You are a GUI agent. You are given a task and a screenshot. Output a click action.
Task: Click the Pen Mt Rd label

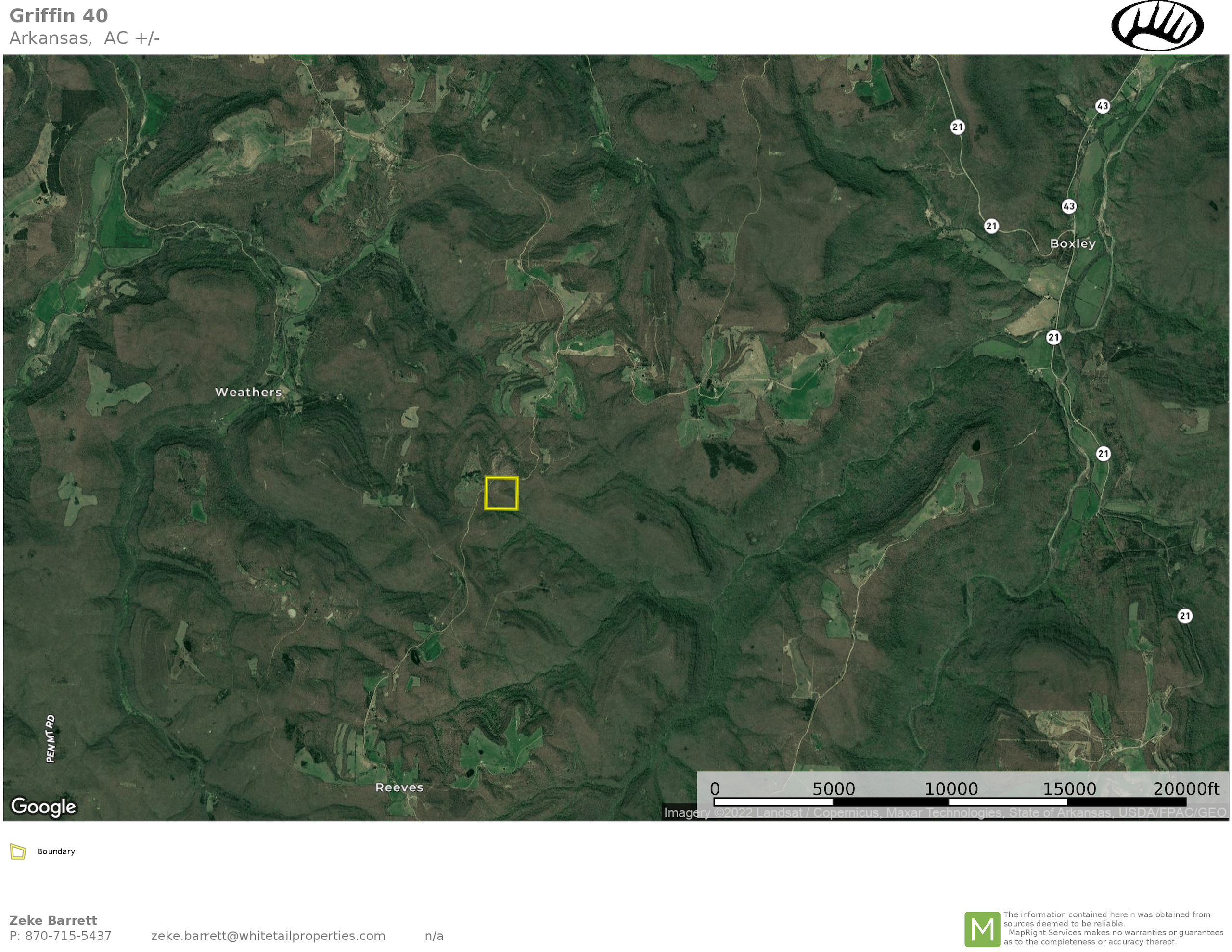(x=51, y=739)
